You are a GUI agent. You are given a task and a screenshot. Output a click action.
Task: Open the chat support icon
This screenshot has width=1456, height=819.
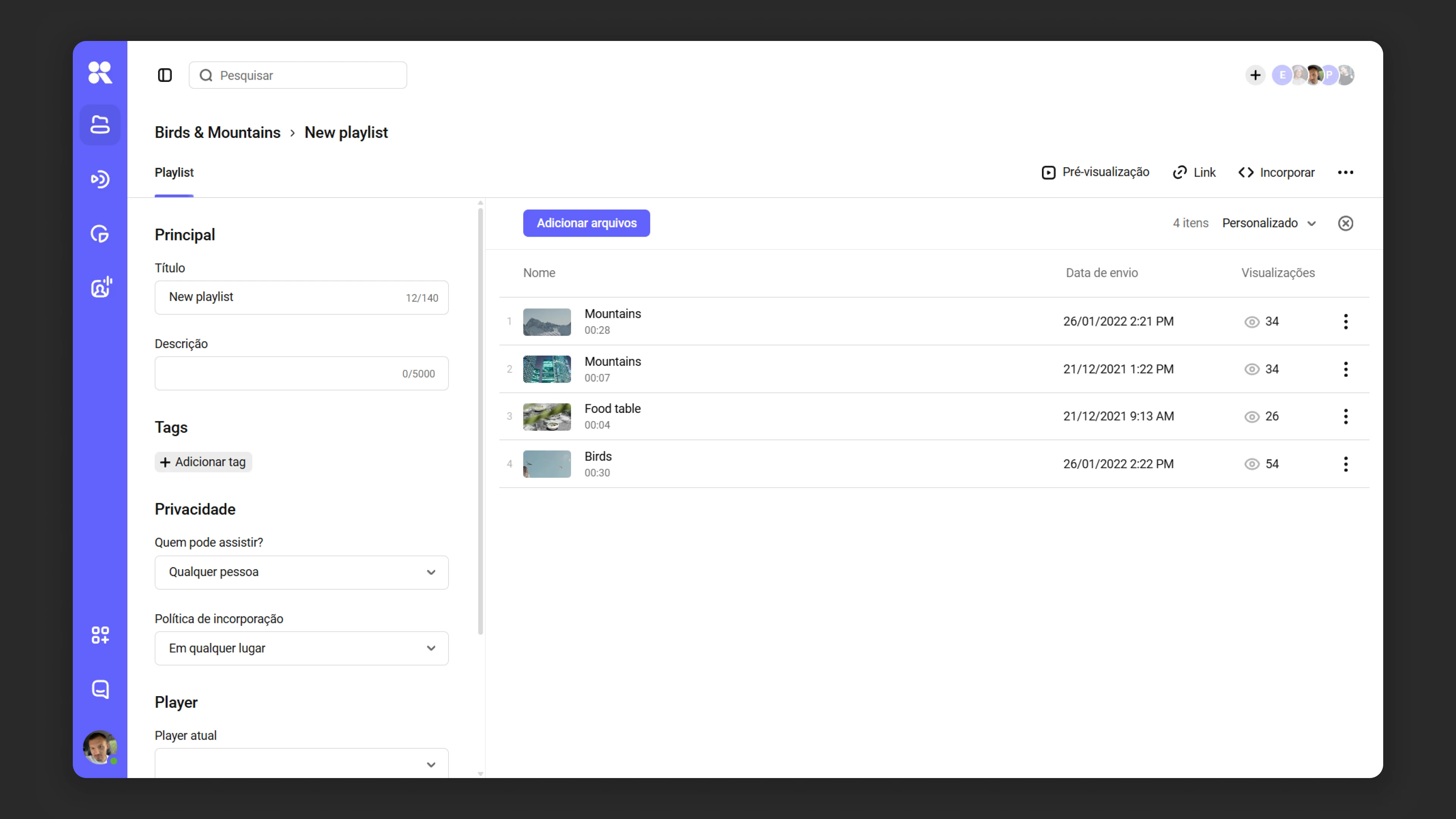[x=100, y=689]
